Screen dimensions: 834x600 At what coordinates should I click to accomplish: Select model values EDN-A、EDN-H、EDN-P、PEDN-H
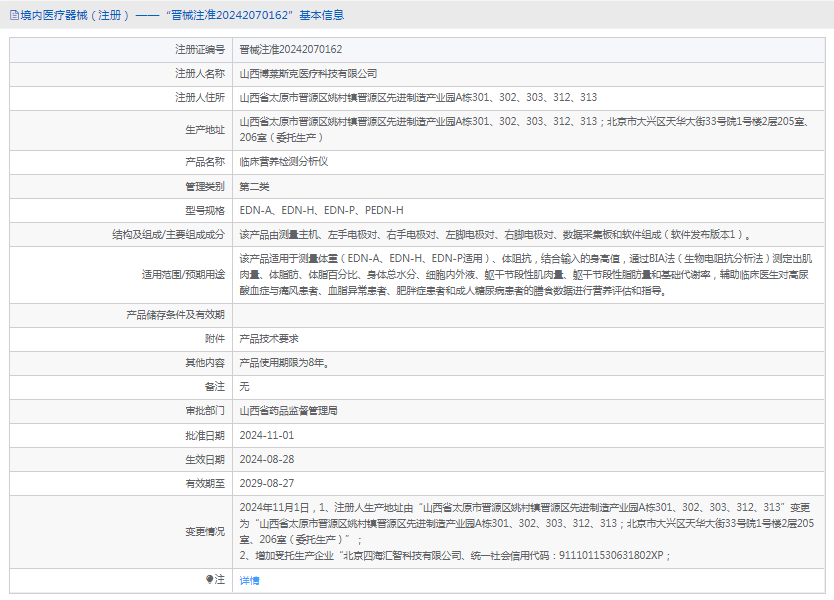(x=321, y=211)
